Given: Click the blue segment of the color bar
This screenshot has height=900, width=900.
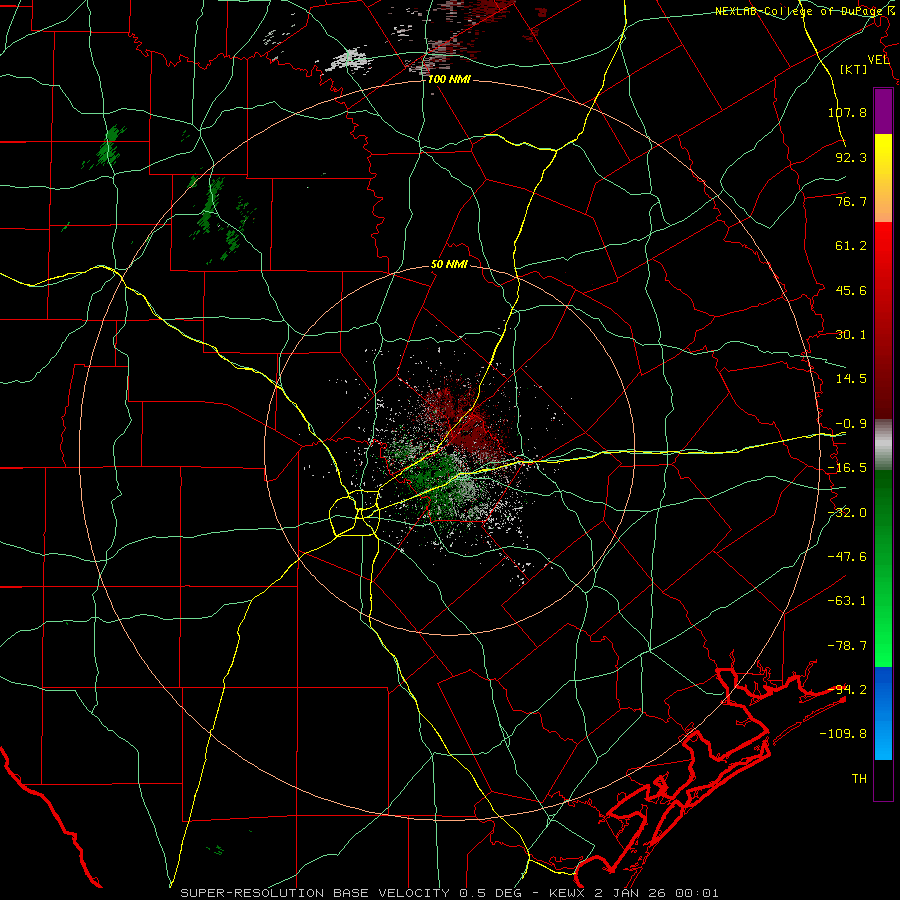Looking at the screenshot, I should pyautogui.click(x=883, y=713).
